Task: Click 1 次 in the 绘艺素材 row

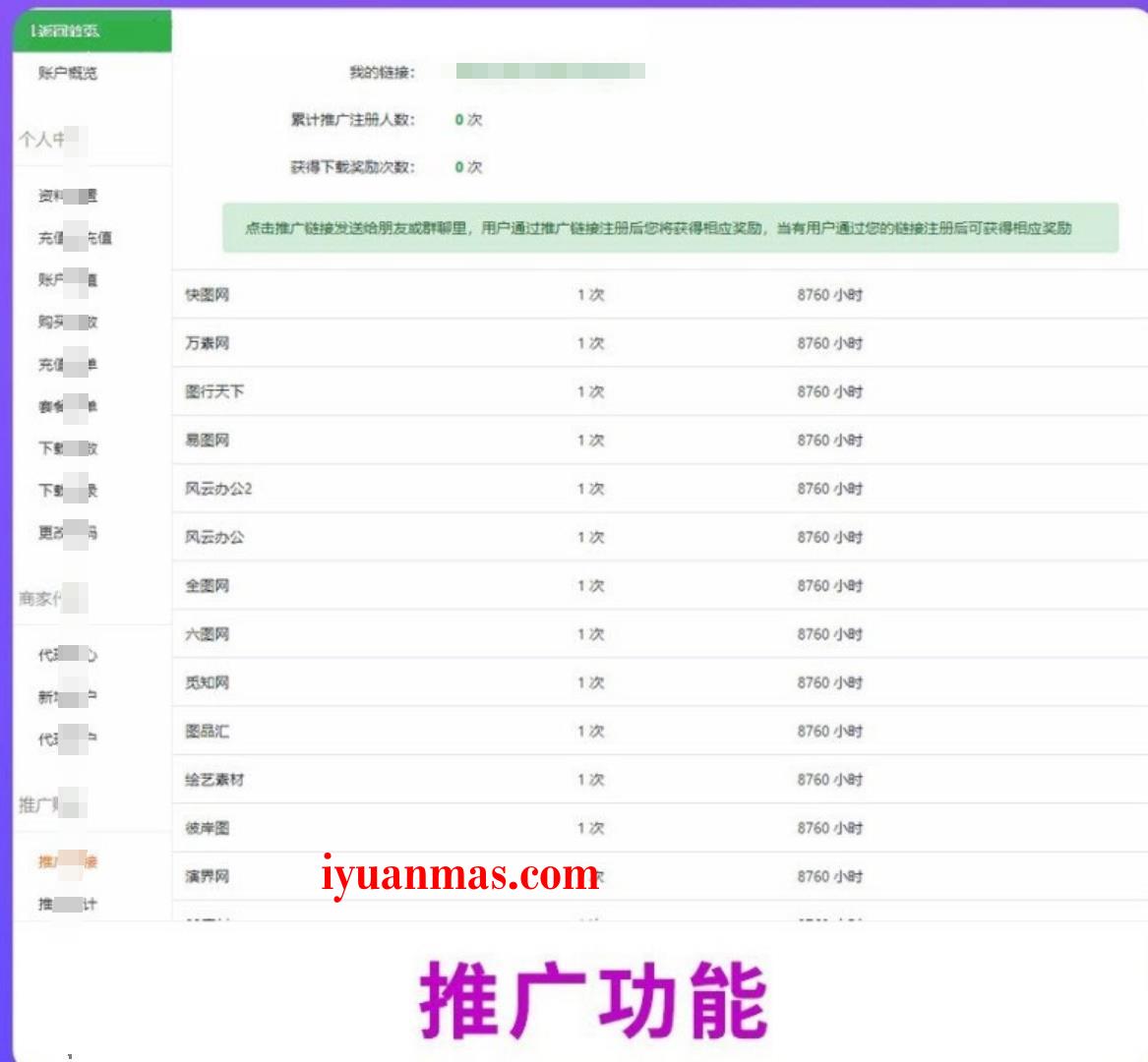Action: (x=591, y=780)
